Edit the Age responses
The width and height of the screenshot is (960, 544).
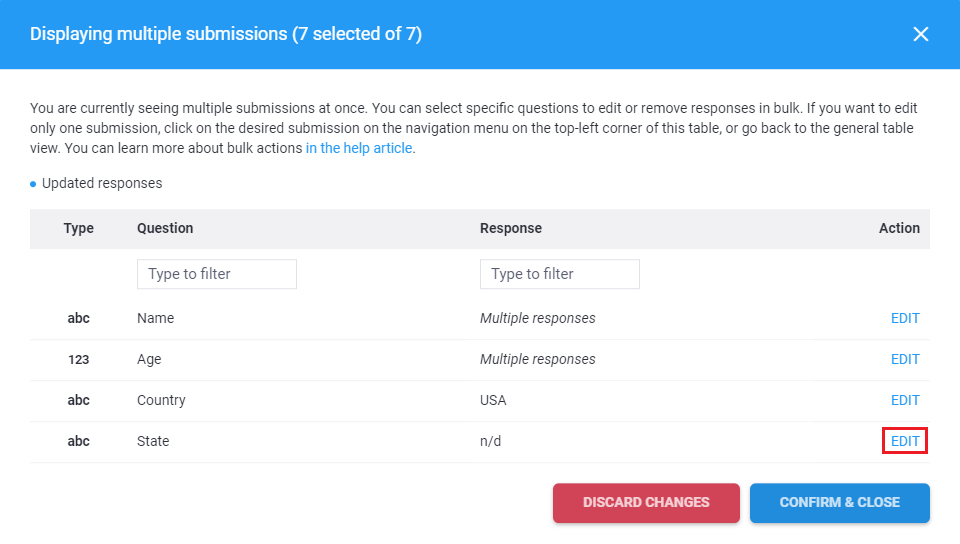coord(905,359)
